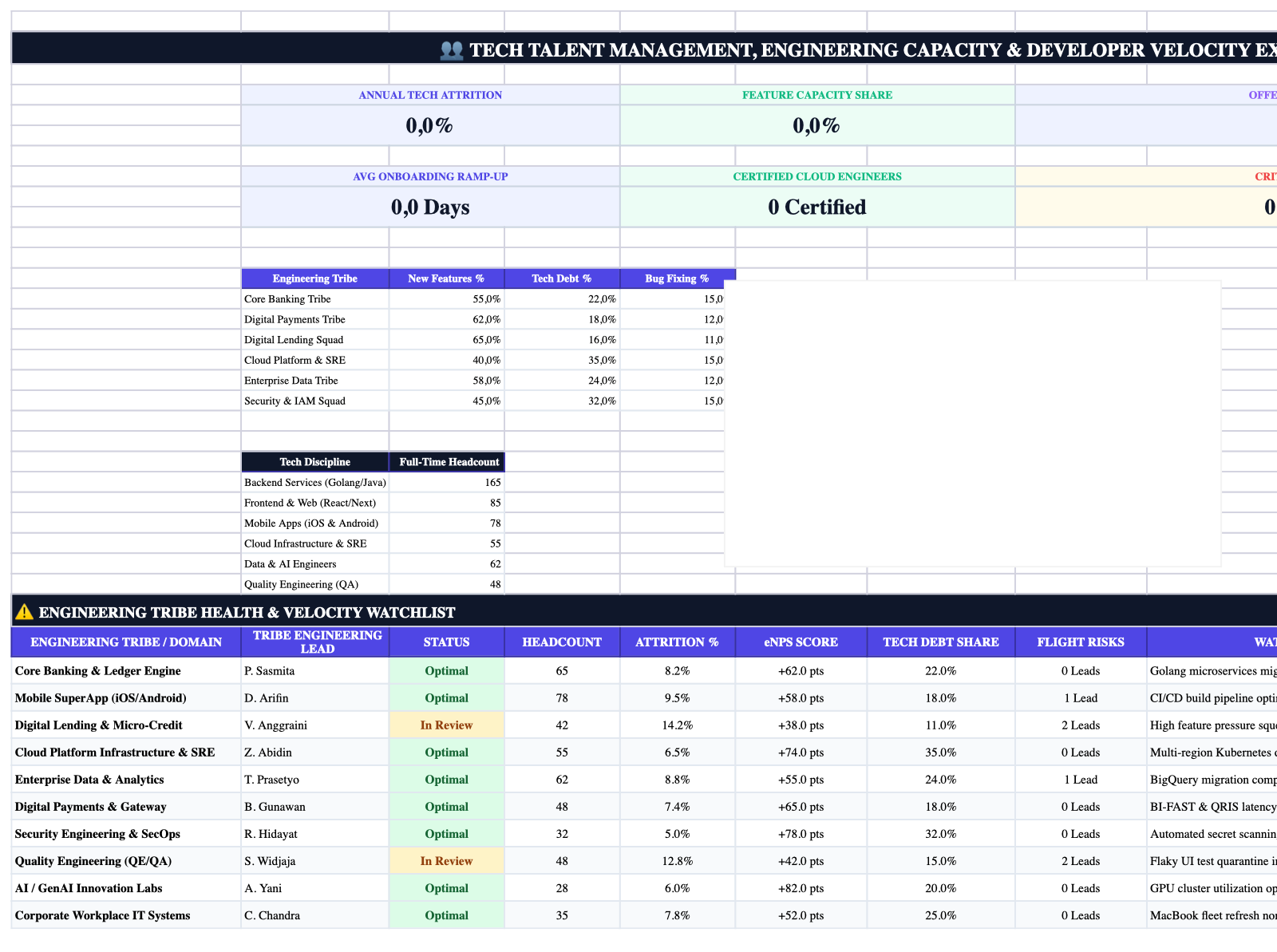Click Quality Engineering (QA) discipline cell
Viewport: 1277px width, 952px height.
click(315, 584)
